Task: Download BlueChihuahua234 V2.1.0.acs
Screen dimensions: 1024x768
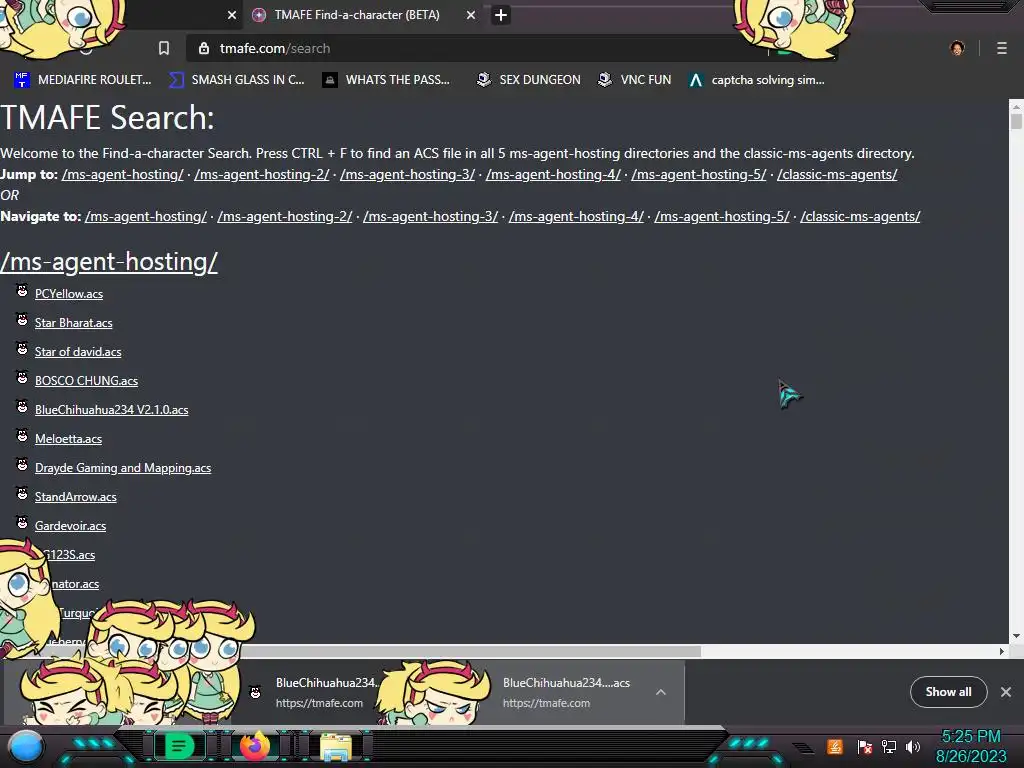Action: [112, 410]
